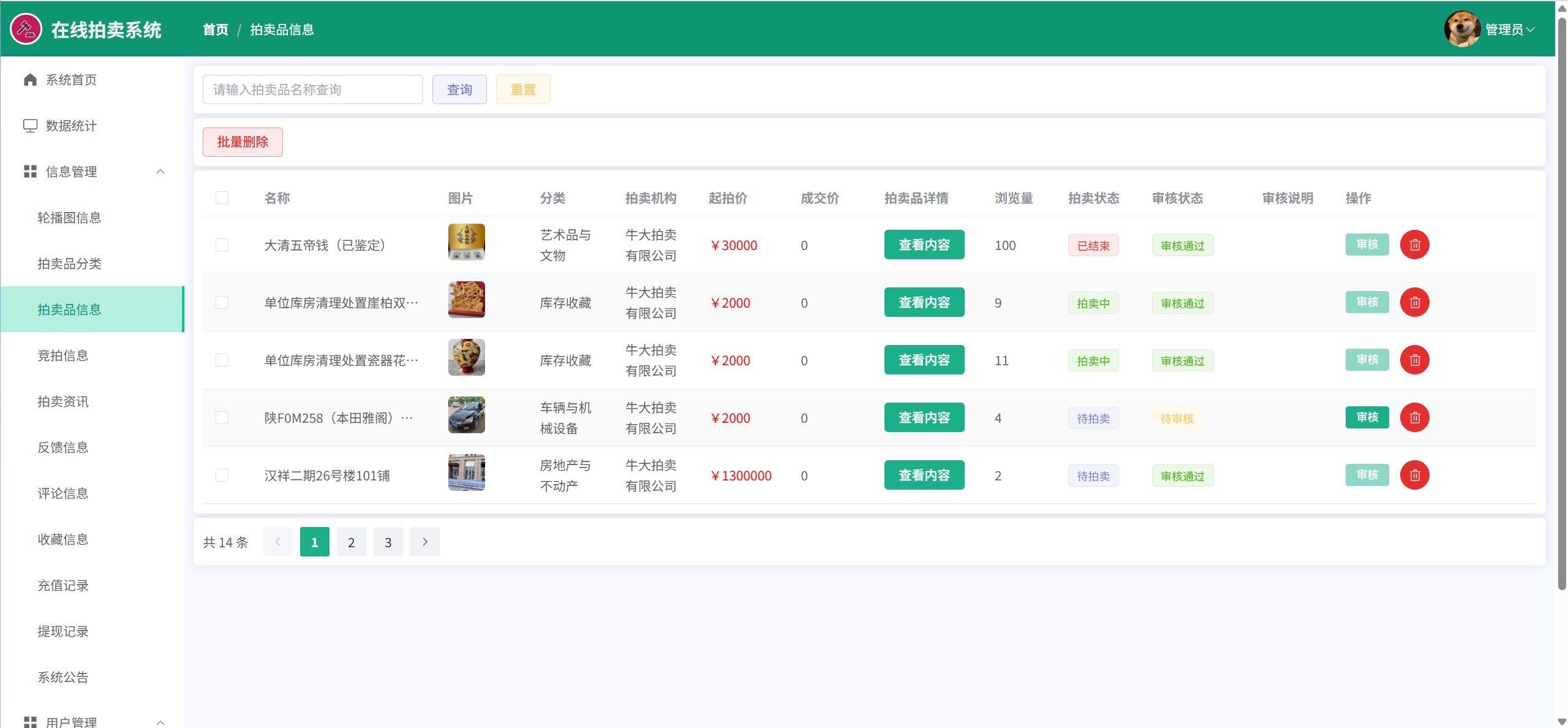Toggle the select-all checkbox in table header
Screen dimensions: 1568x728
pos(222,198)
